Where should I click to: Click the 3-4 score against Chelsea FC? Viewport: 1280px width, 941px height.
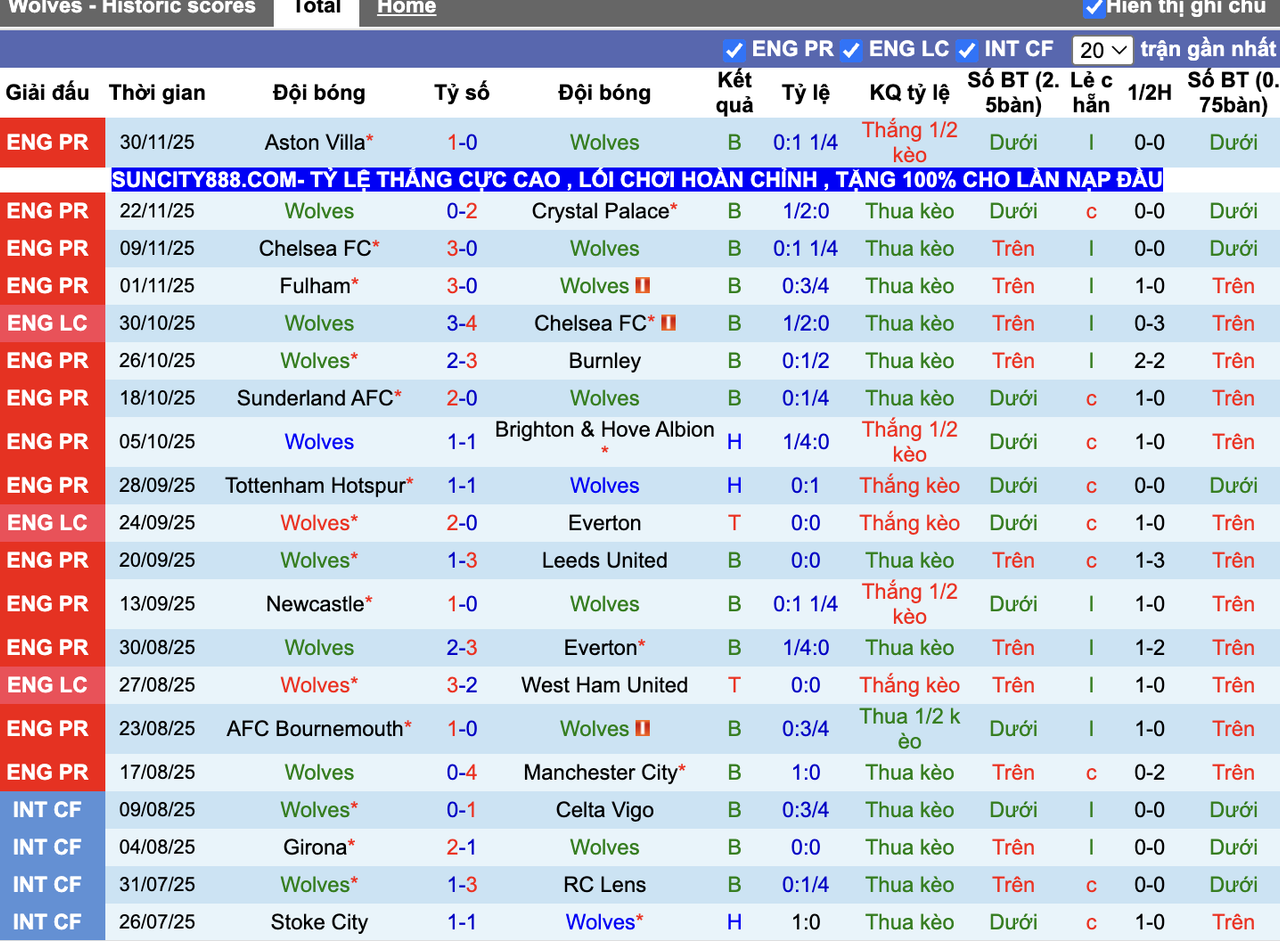pyautogui.click(x=462, y=323)
